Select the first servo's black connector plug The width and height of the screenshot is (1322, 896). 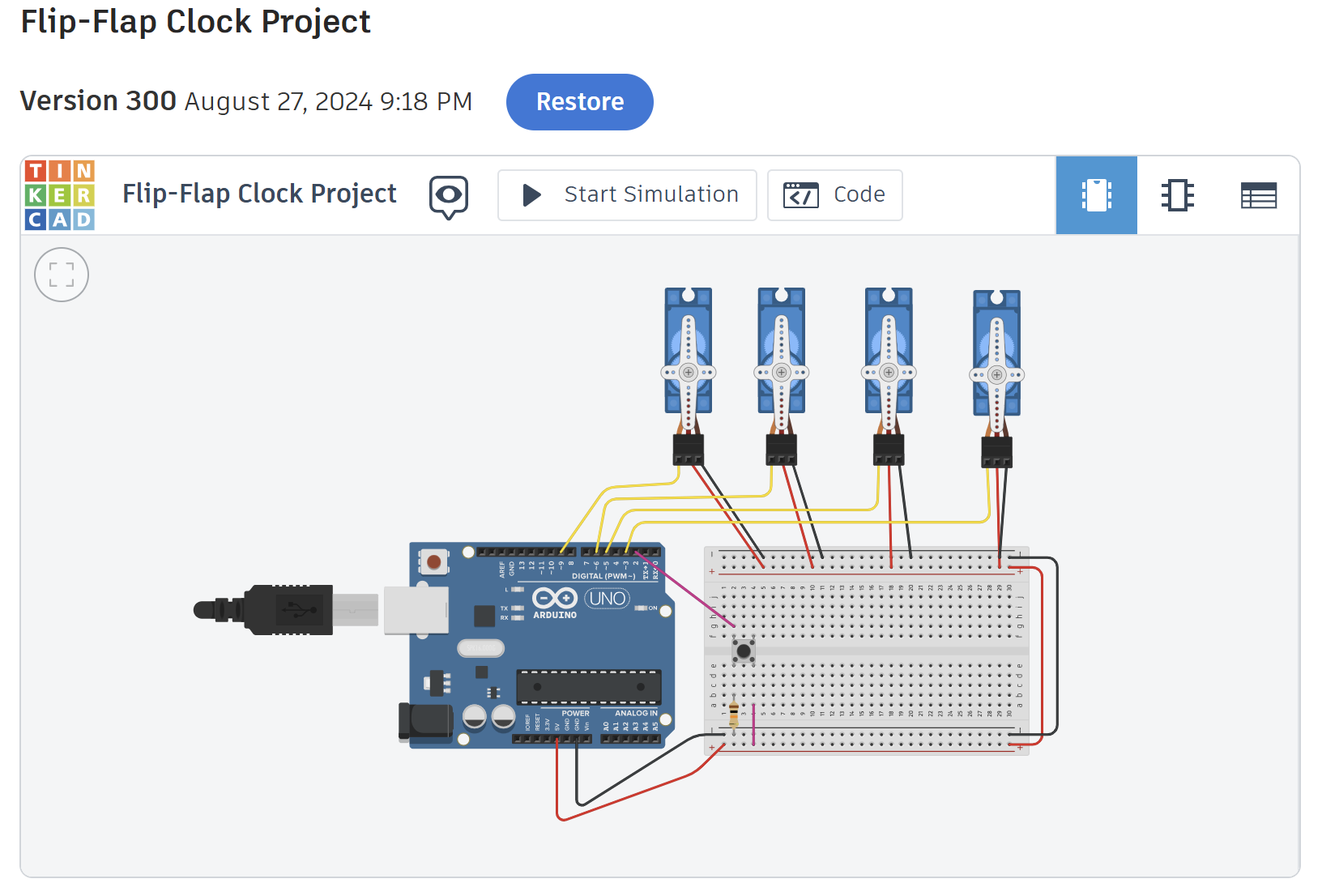click(689, 450)
